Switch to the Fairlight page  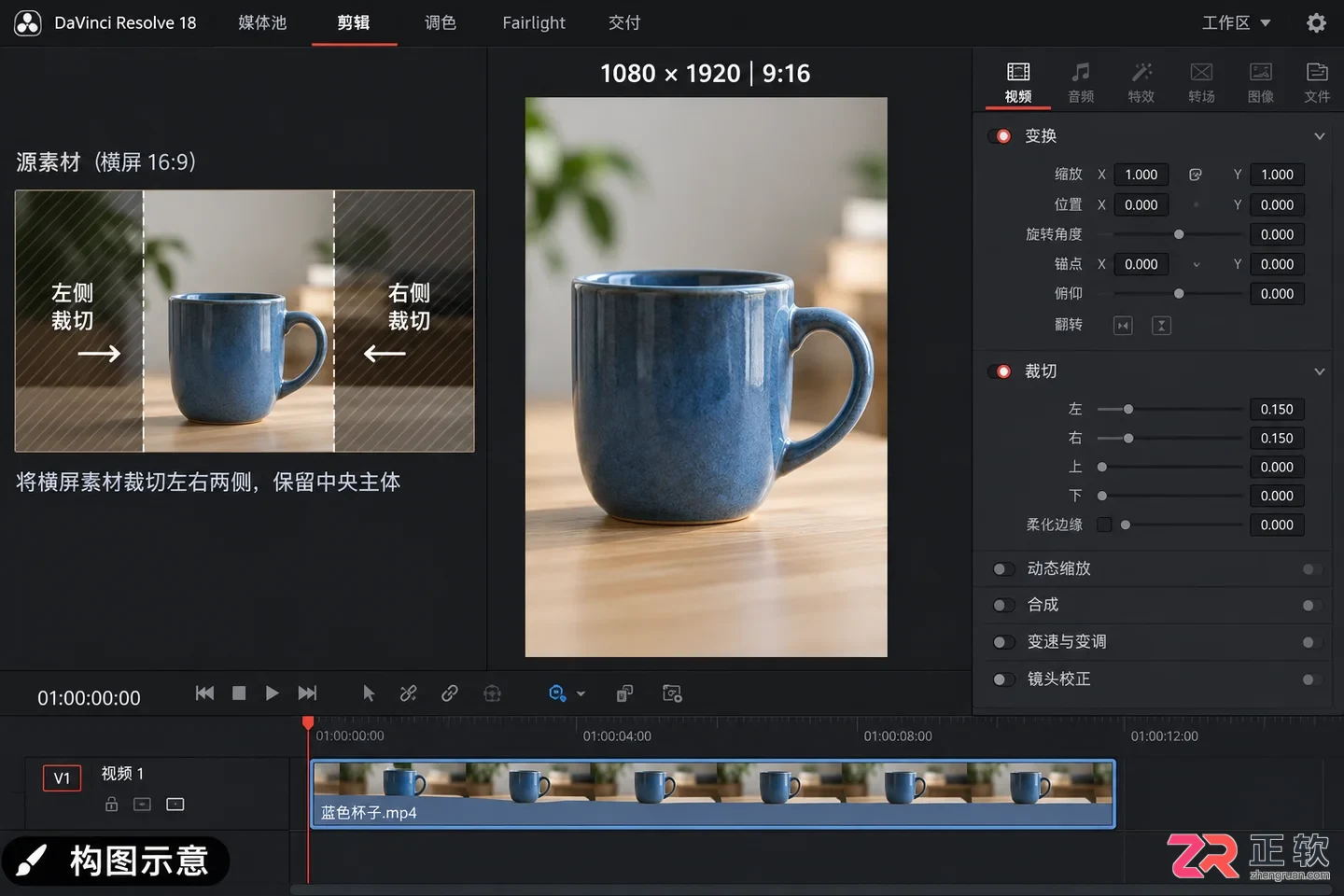(534, 22)
